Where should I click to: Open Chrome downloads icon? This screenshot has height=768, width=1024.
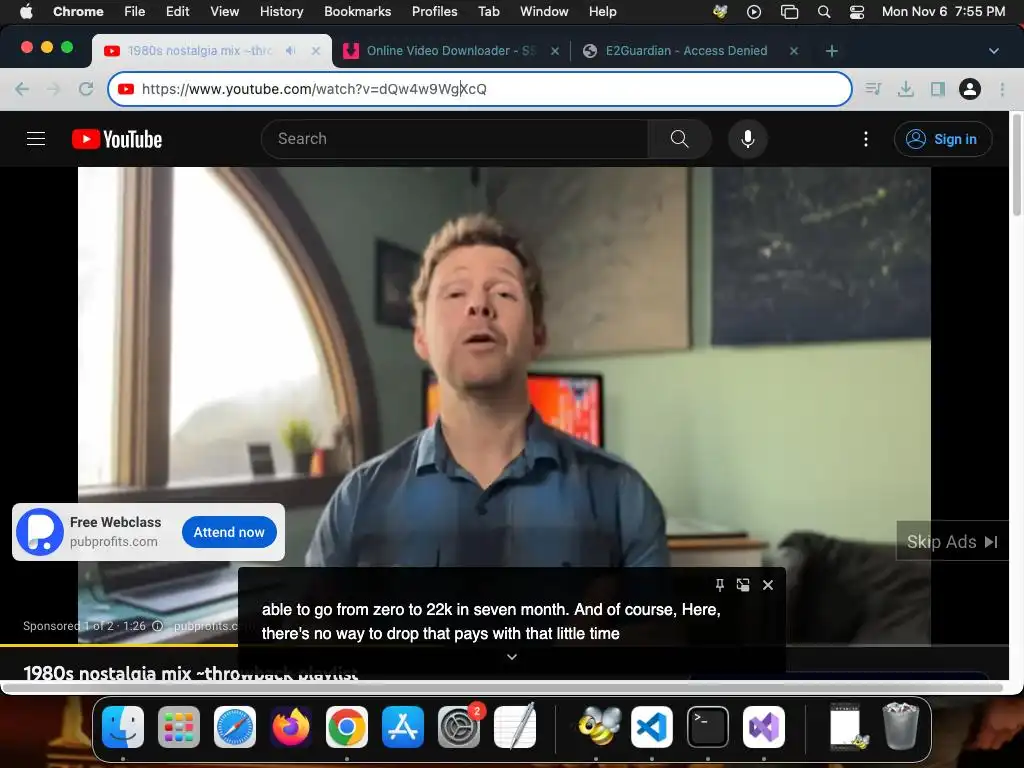pyautogui.click(x=906, y=89)
